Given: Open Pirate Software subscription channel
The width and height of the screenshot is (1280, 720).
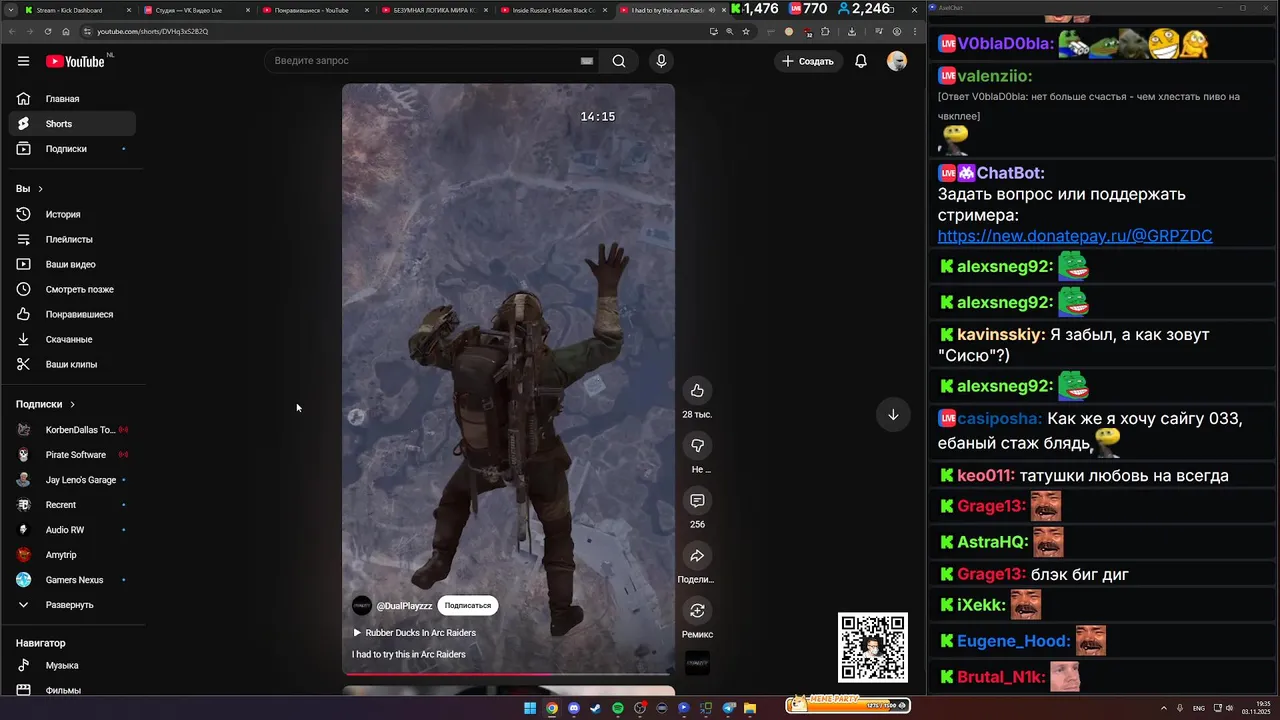Looking at the screenshot, I should tap(72, 455).
